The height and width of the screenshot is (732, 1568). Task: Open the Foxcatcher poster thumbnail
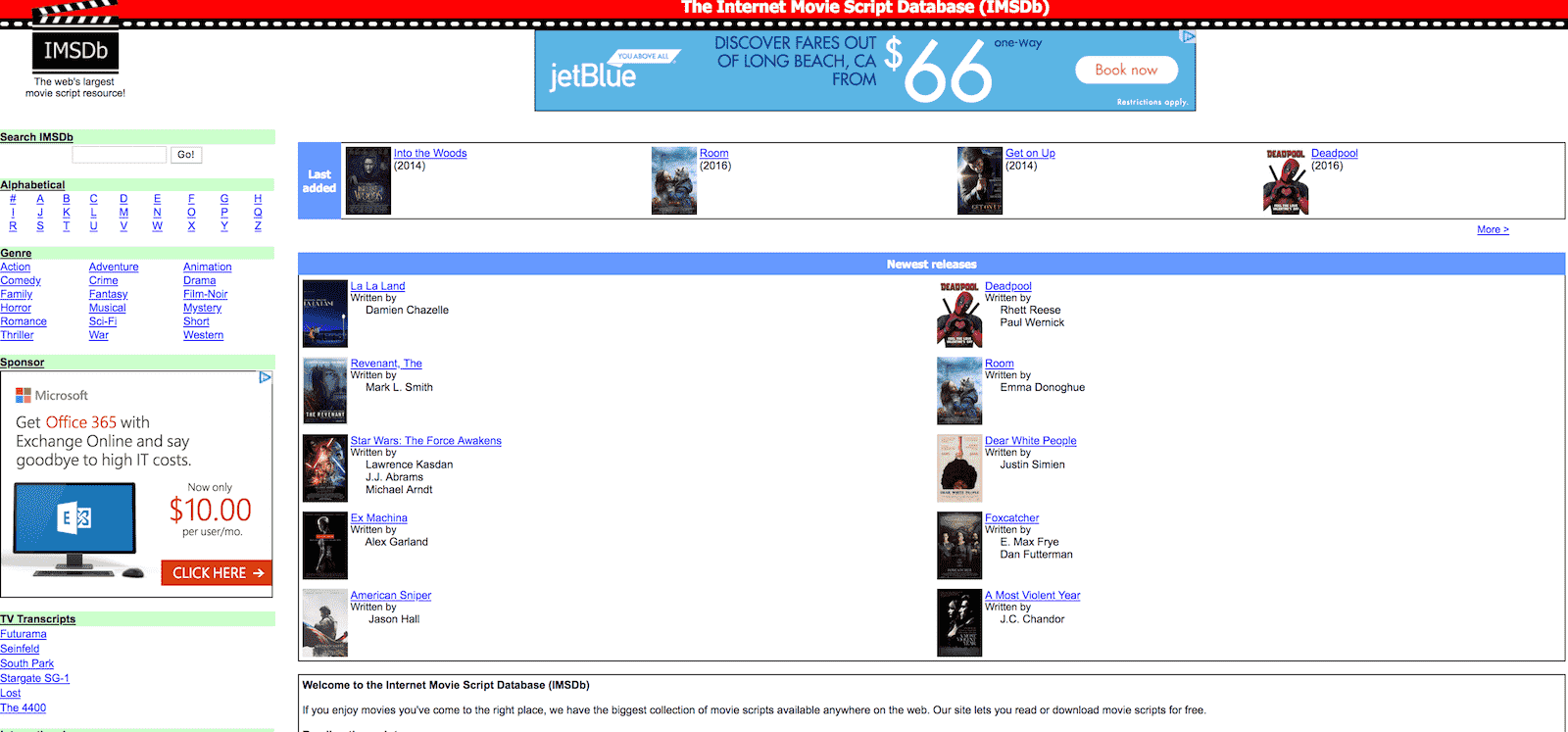[959, 546]
